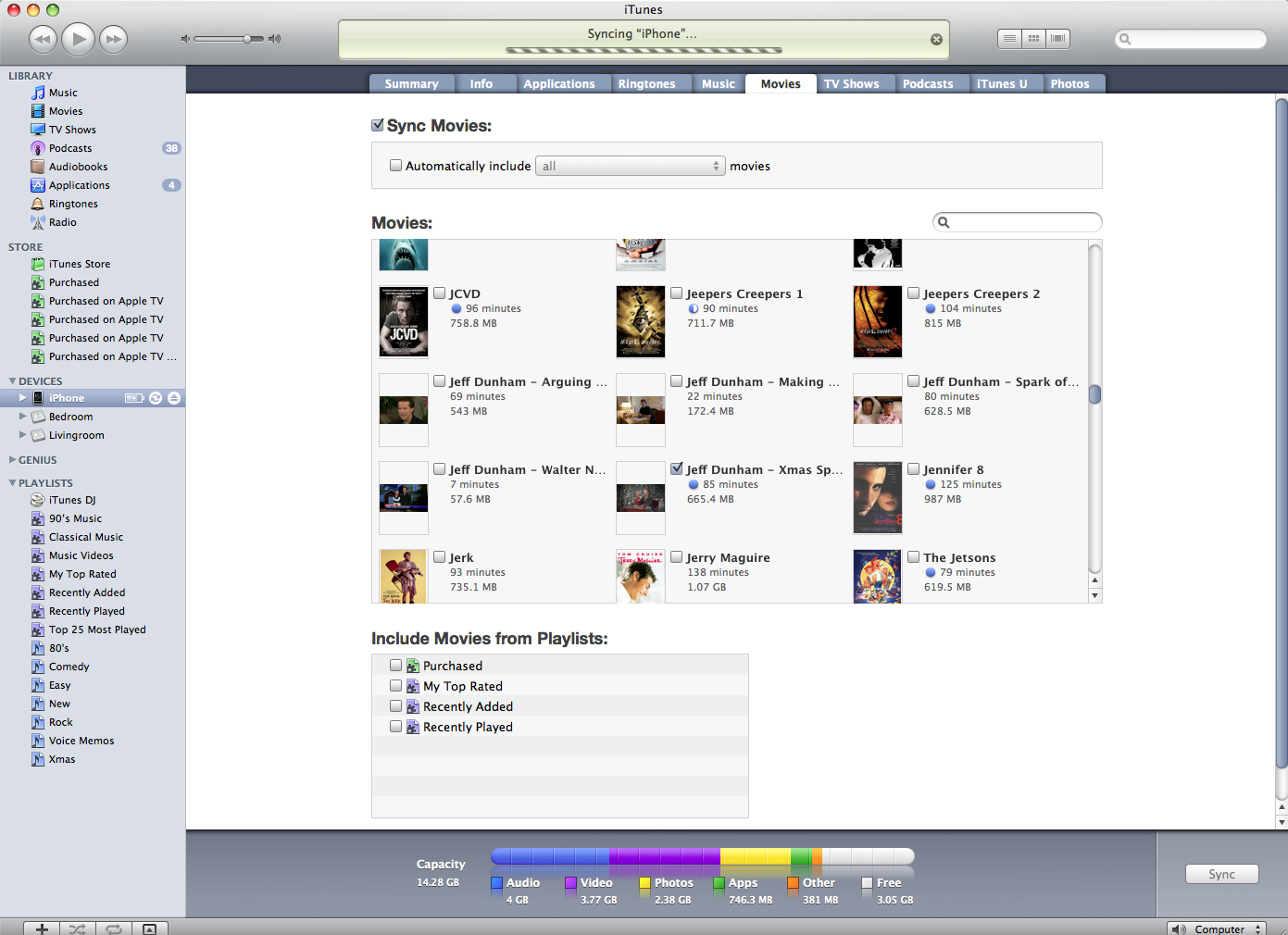Open the 90's Music smart playlist
1288x935 pixels.
coord(75,518)
